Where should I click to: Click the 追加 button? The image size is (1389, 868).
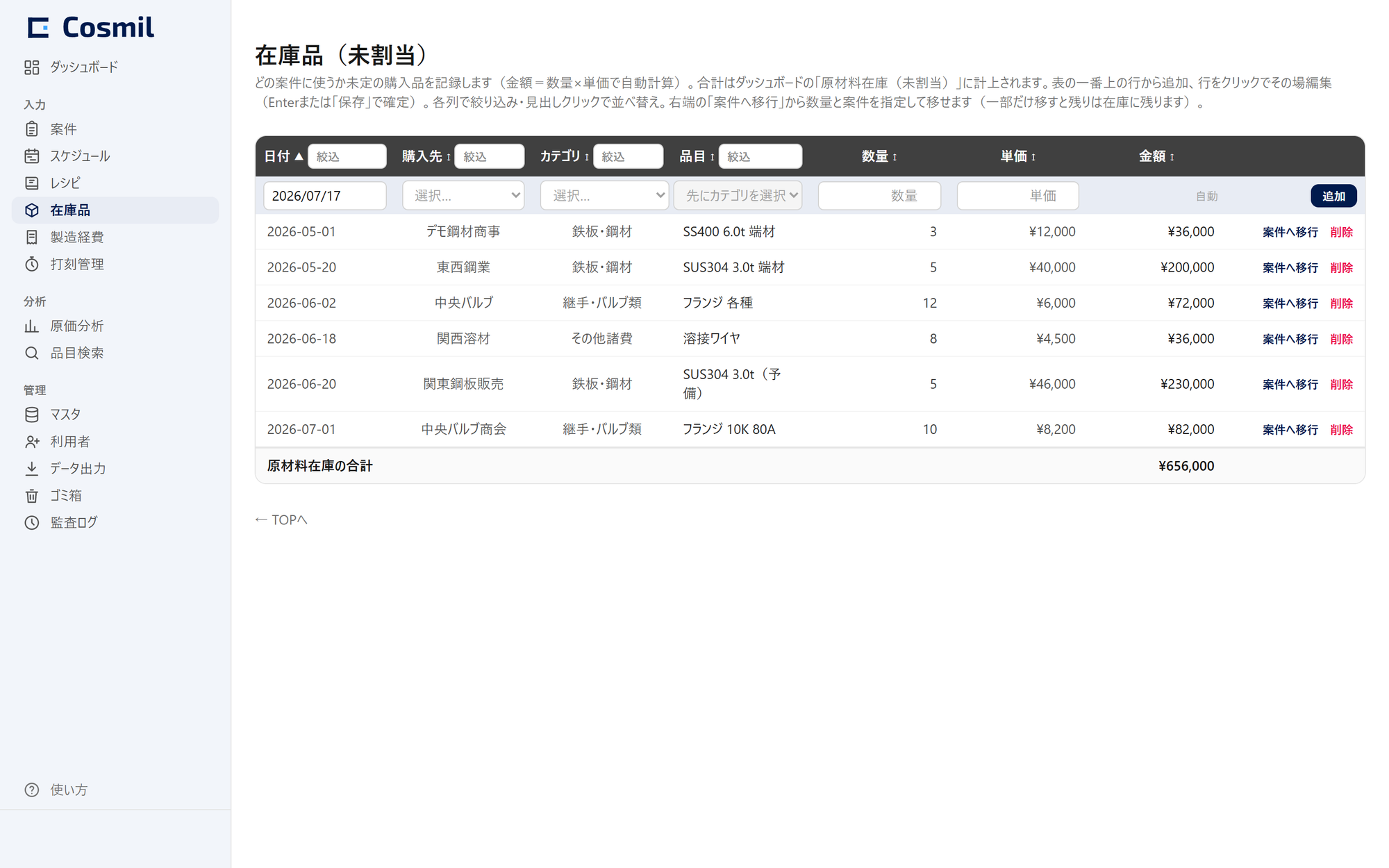pyautogui.click(x=1333, y=196)
